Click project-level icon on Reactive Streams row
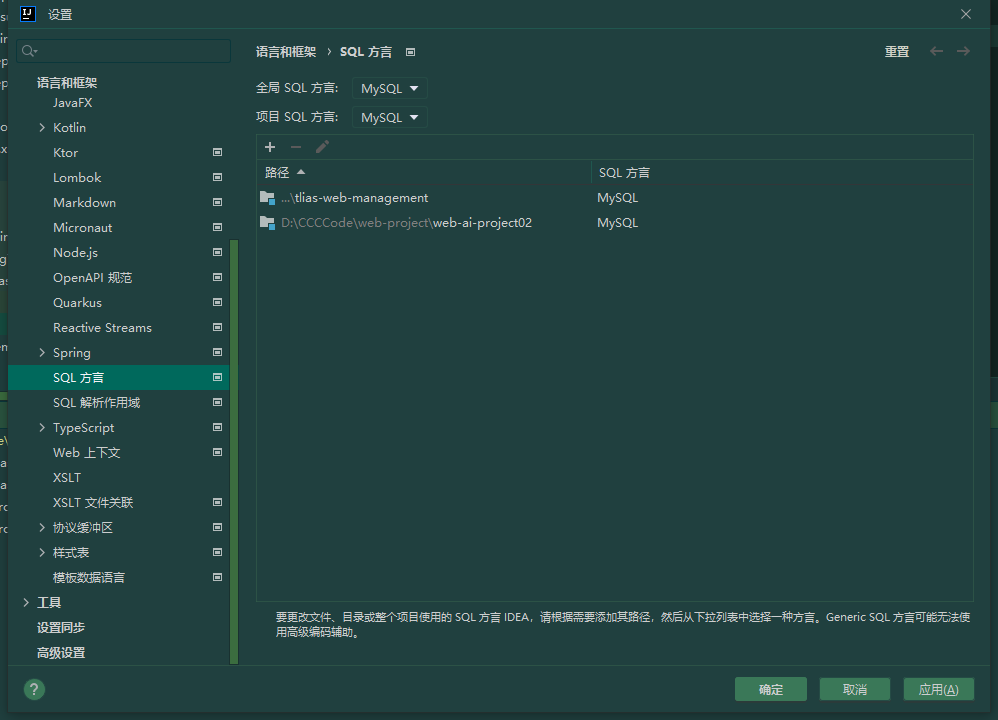The image size is (998, 720). 217,327
